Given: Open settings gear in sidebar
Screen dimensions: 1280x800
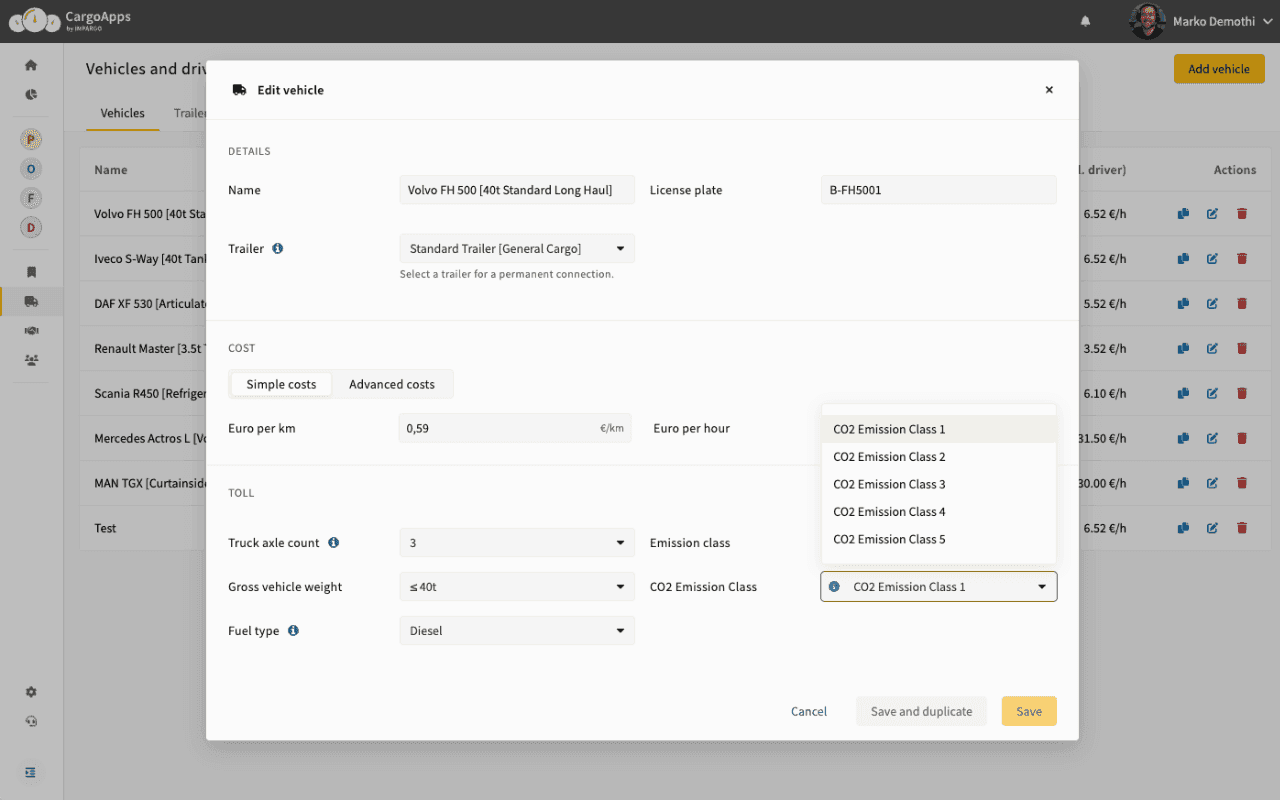Looking at the screenshot, I should pyautogui.click(x=31, y=692).
